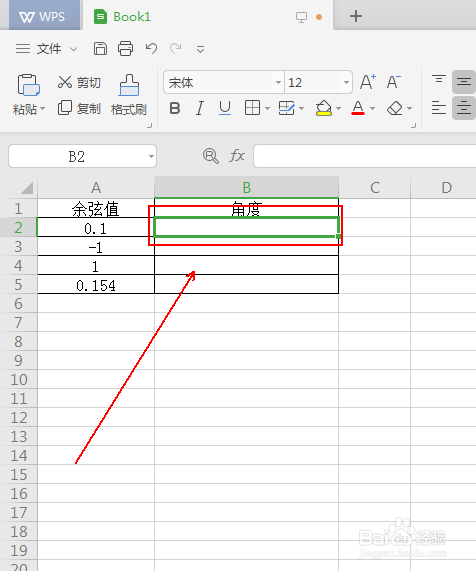Open the 文件 menu
This screenshot has height=571, width=476.
click(x=49, y=48)
